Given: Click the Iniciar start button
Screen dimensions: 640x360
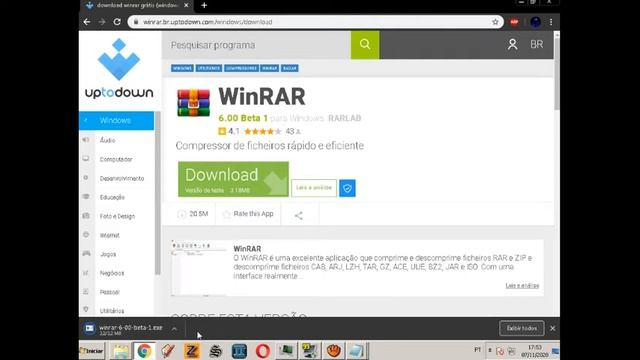Looking at the screenshot, I should tap(92, 351).
